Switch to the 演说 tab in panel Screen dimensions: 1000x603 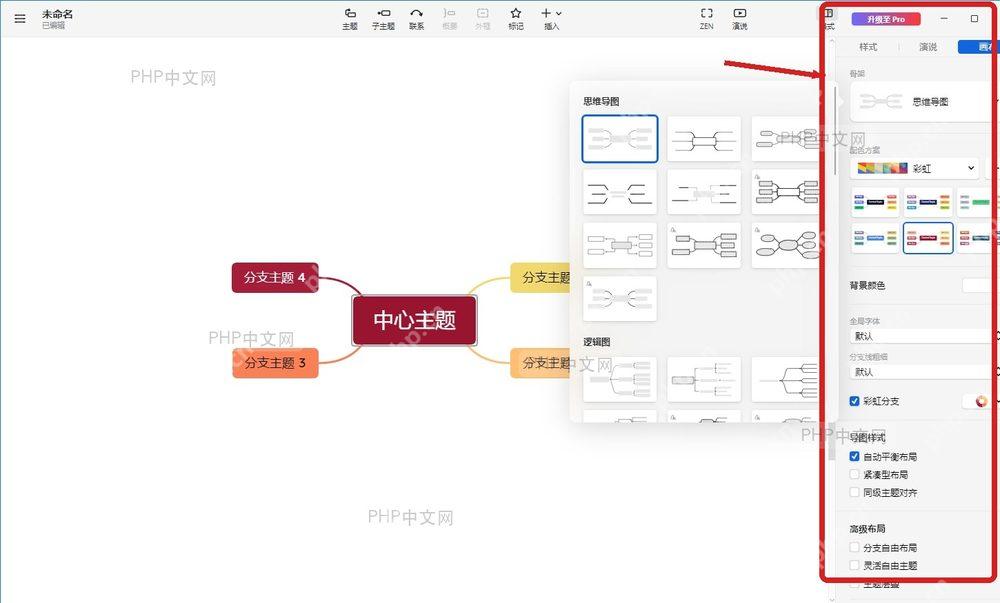pos(928,47)
